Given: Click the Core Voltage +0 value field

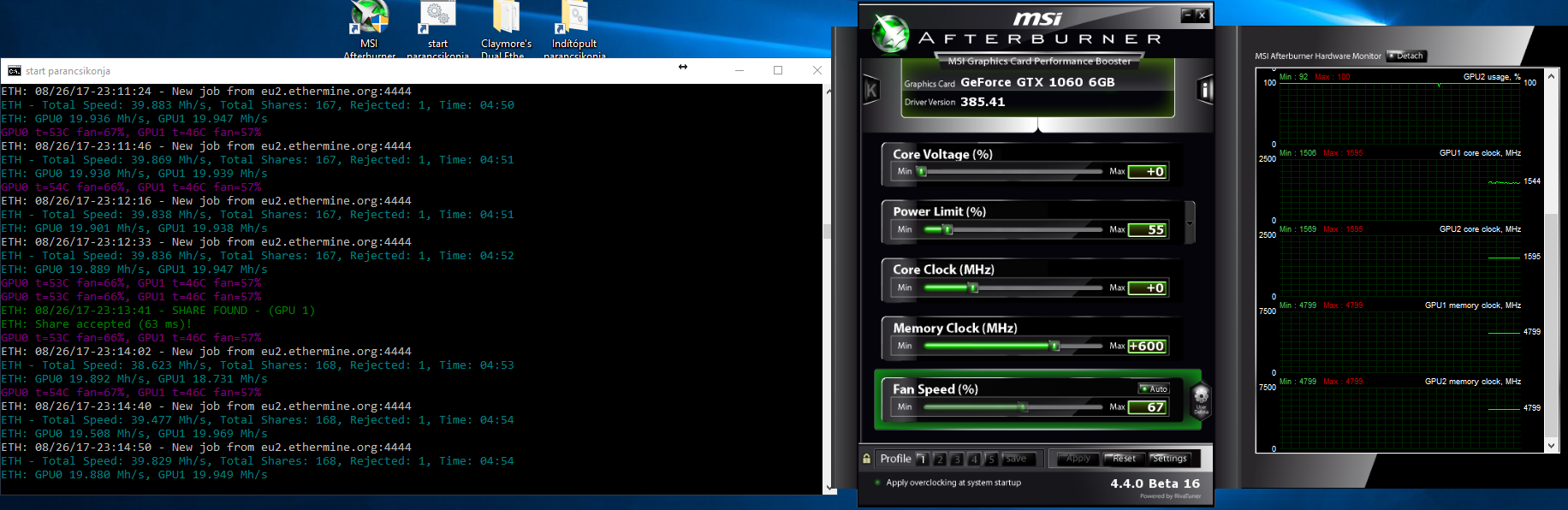Looking at the screenshot, I should (1148, 171).
